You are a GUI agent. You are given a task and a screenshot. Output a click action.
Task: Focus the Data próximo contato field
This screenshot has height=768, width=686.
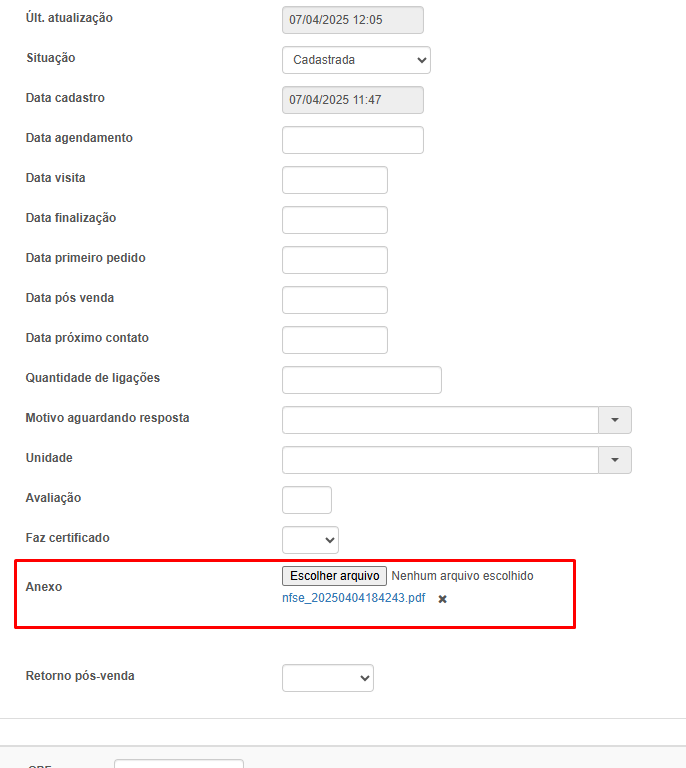pos(335,340)
